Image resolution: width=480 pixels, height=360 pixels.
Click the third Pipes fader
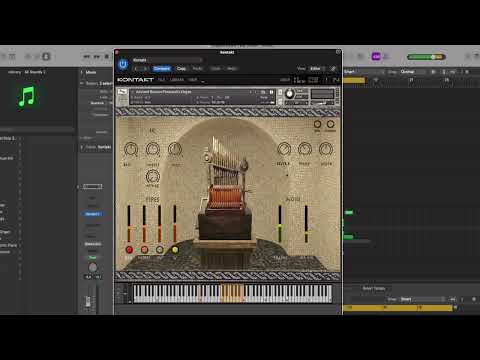click(160, 224)
